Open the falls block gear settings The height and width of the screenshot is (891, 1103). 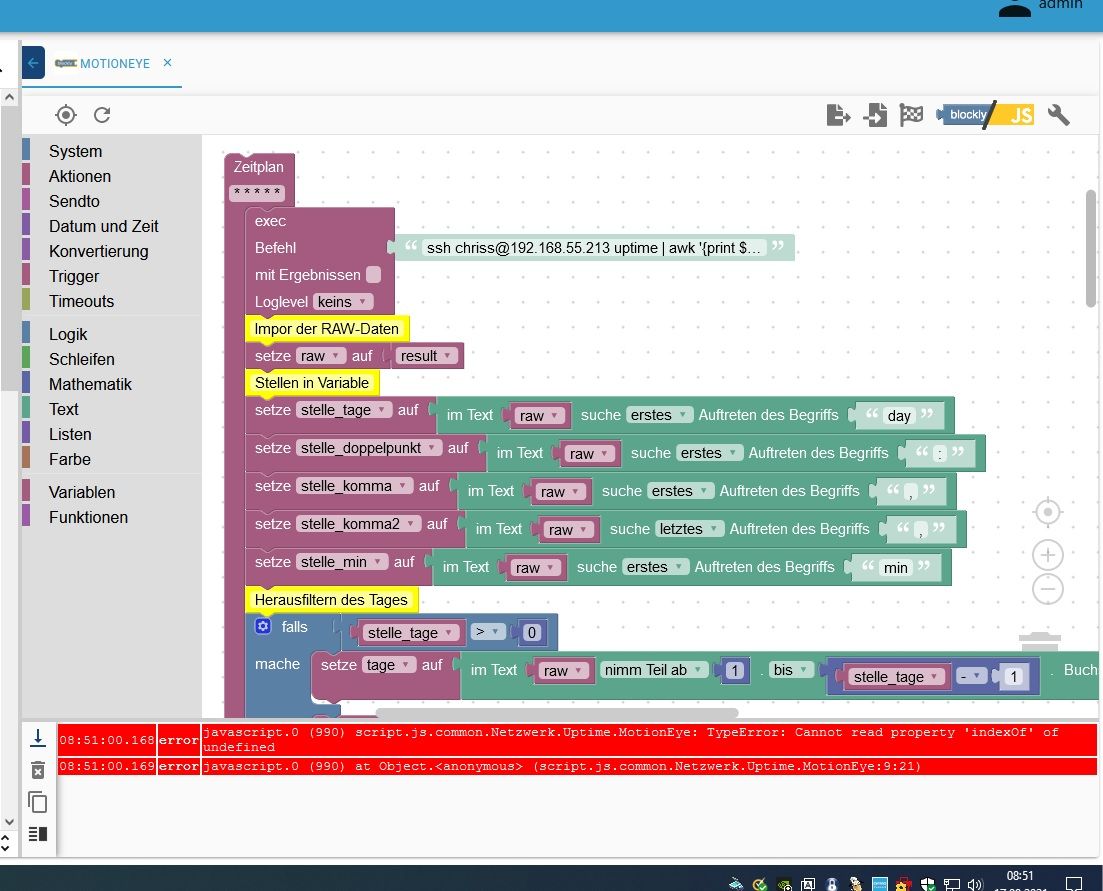263,626
